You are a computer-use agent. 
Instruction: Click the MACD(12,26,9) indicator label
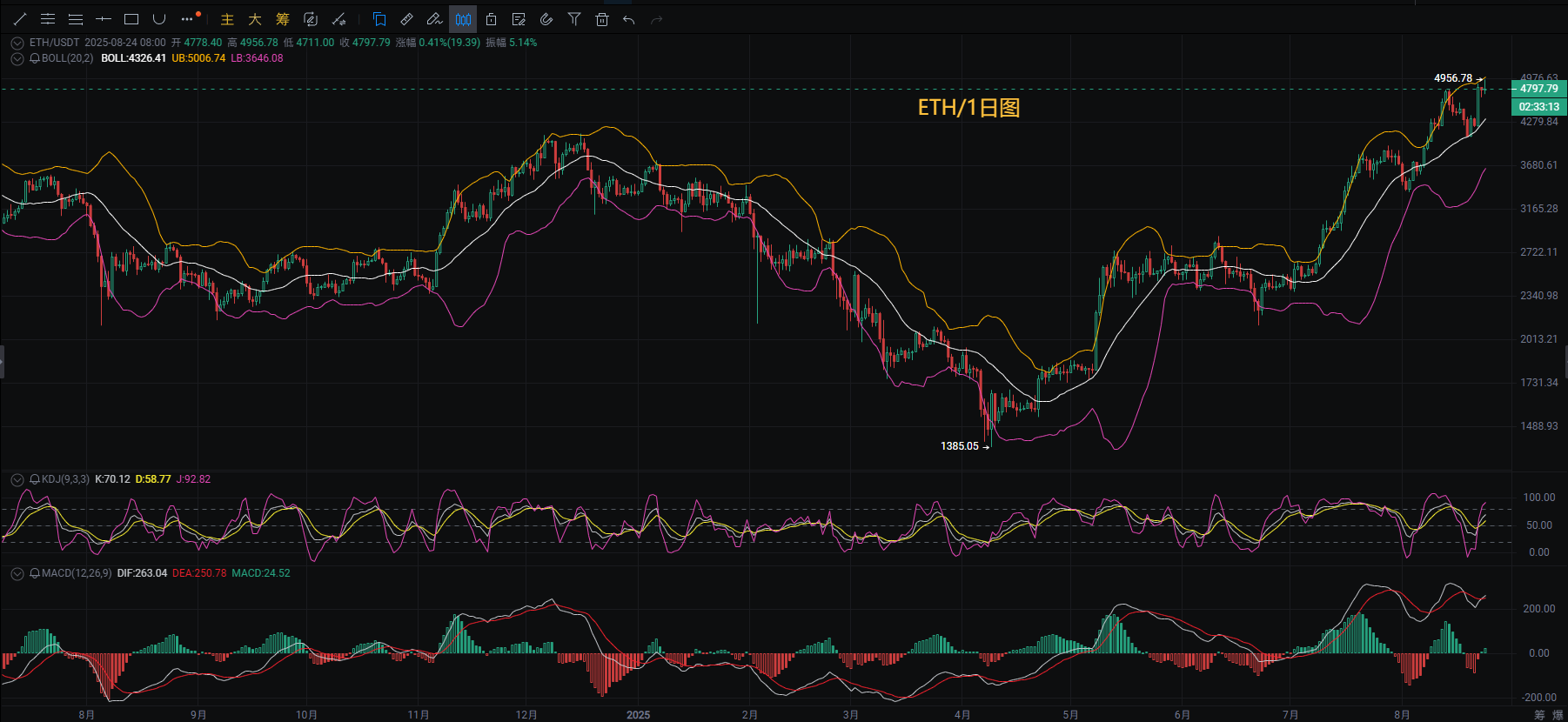(x=77, y=573)
